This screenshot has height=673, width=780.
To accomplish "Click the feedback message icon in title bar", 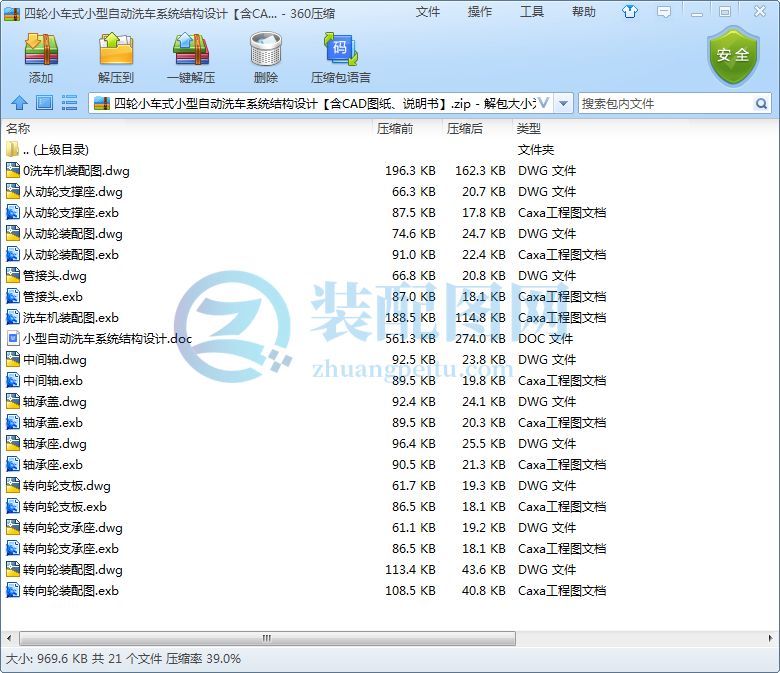I will tap(664, 11).
